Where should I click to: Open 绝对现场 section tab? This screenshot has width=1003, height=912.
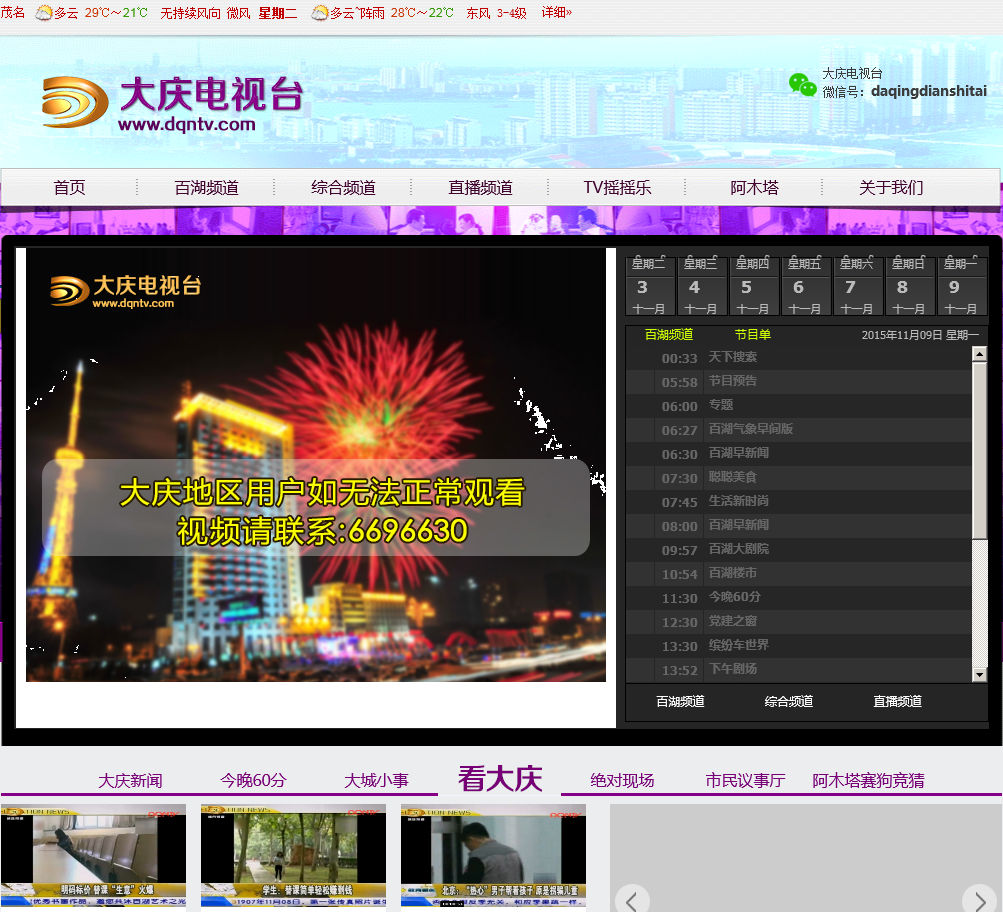click(x=622, y=780)
